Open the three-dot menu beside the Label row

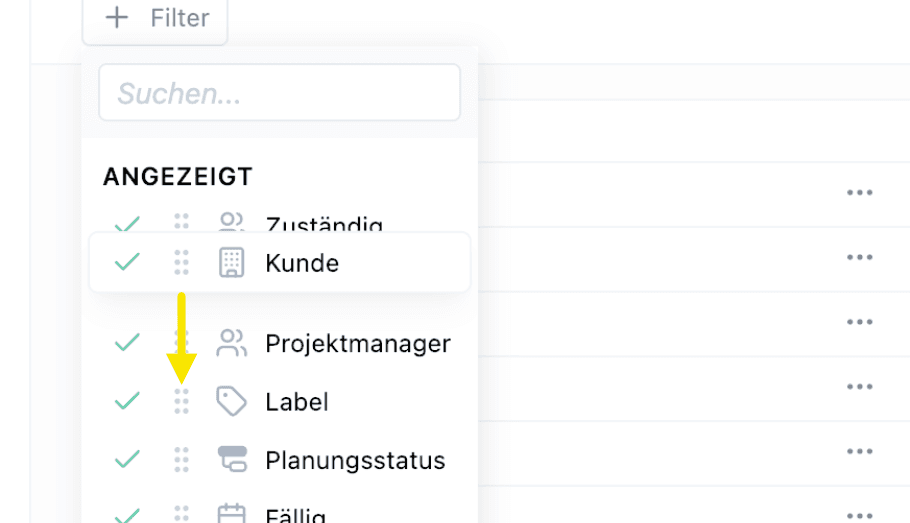coord(860,387)
